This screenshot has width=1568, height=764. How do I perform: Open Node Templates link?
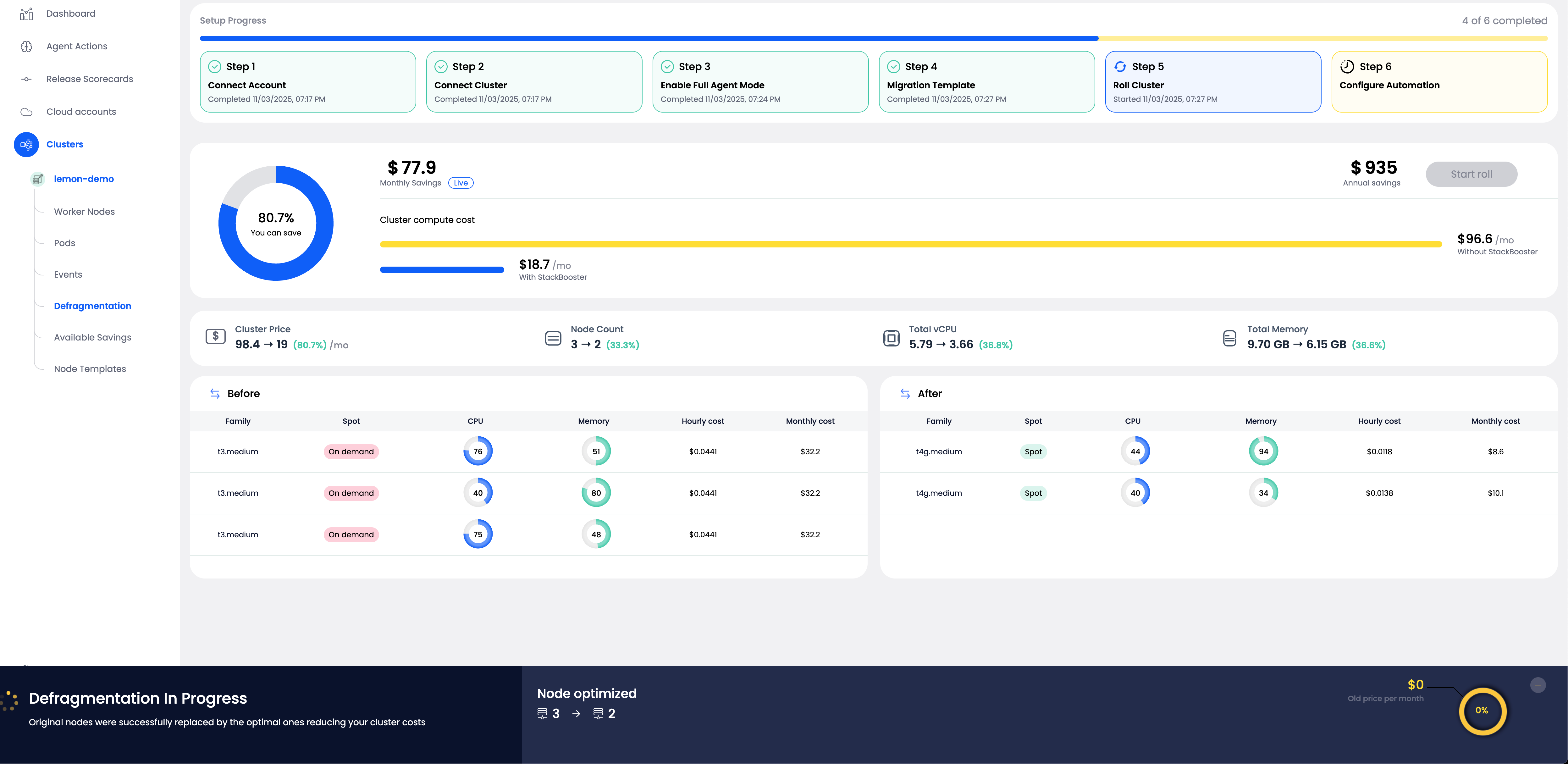(x=90, y=369)
